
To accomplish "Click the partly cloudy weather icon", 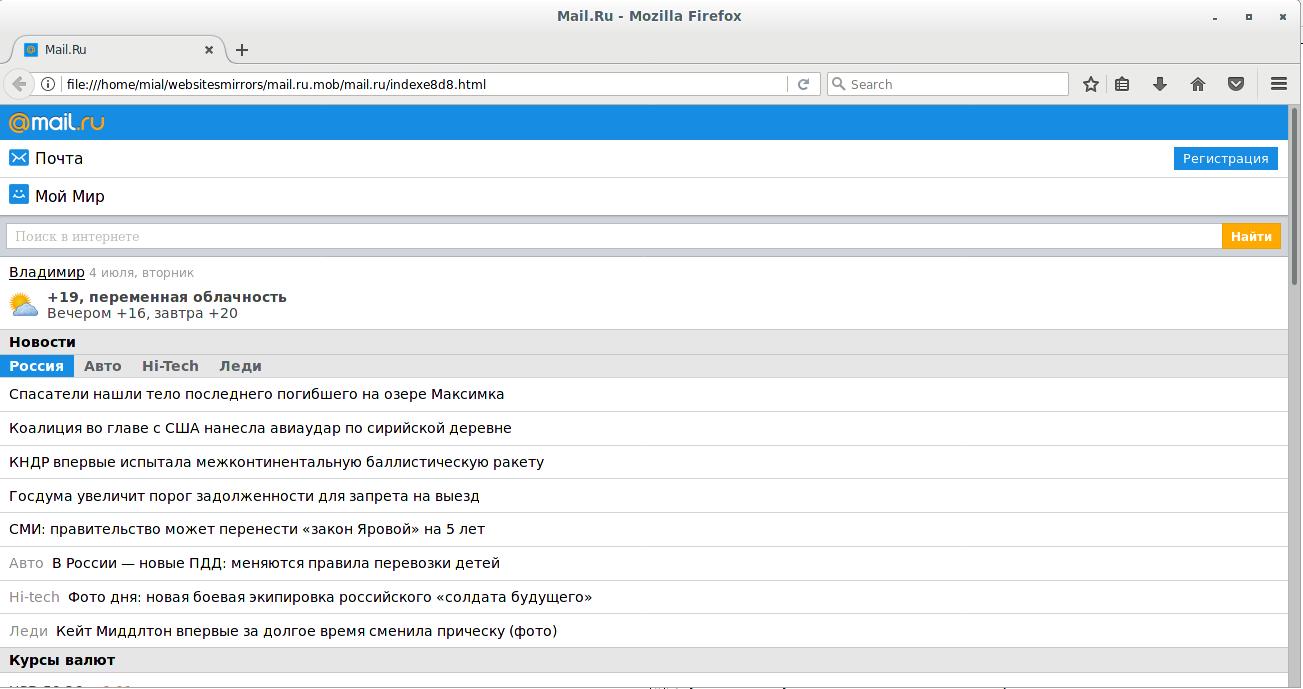I will point(24,304).
